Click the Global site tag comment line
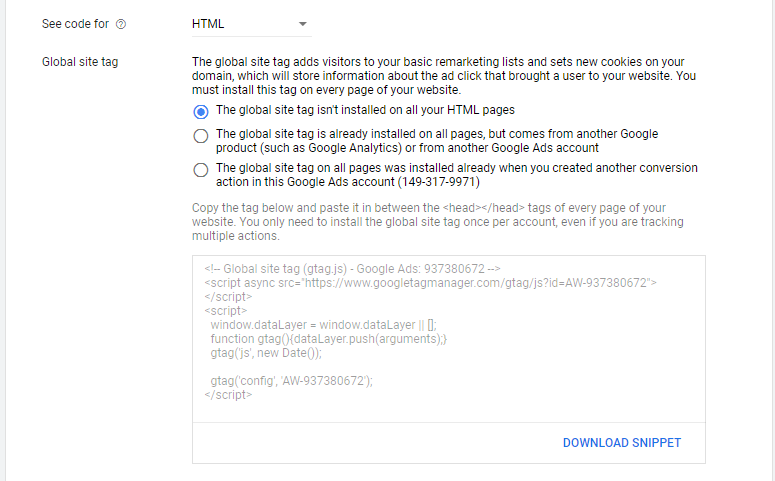Screen dimensions: 775x481 coord(352,269)
